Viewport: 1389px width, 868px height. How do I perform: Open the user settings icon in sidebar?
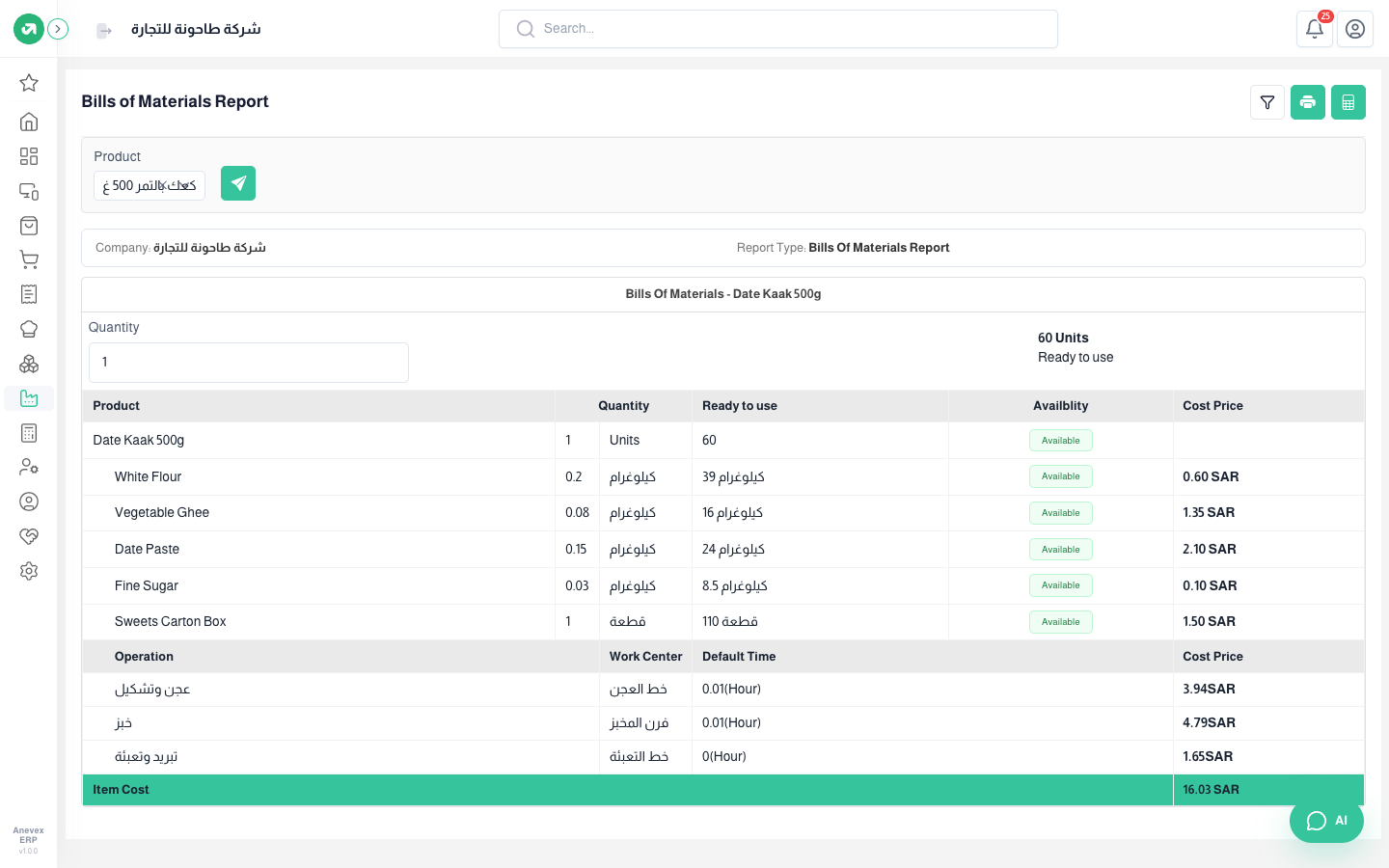(29, 467)
